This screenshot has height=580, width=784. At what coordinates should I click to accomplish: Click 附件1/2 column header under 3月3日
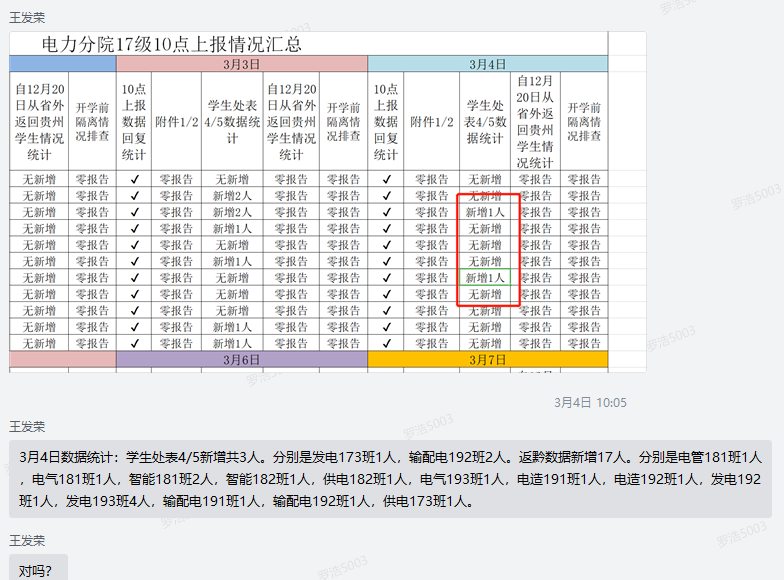(x=176, y=122)
